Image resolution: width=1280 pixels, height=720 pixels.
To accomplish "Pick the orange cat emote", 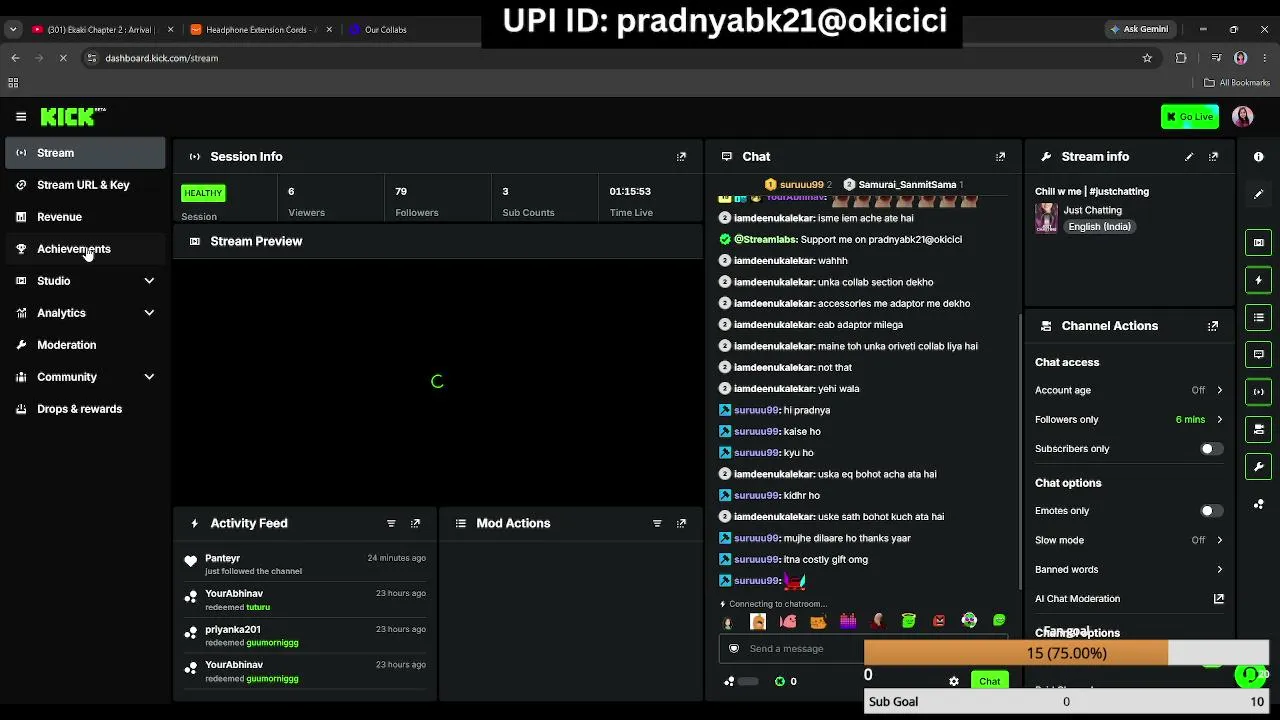I will [818, 621].
